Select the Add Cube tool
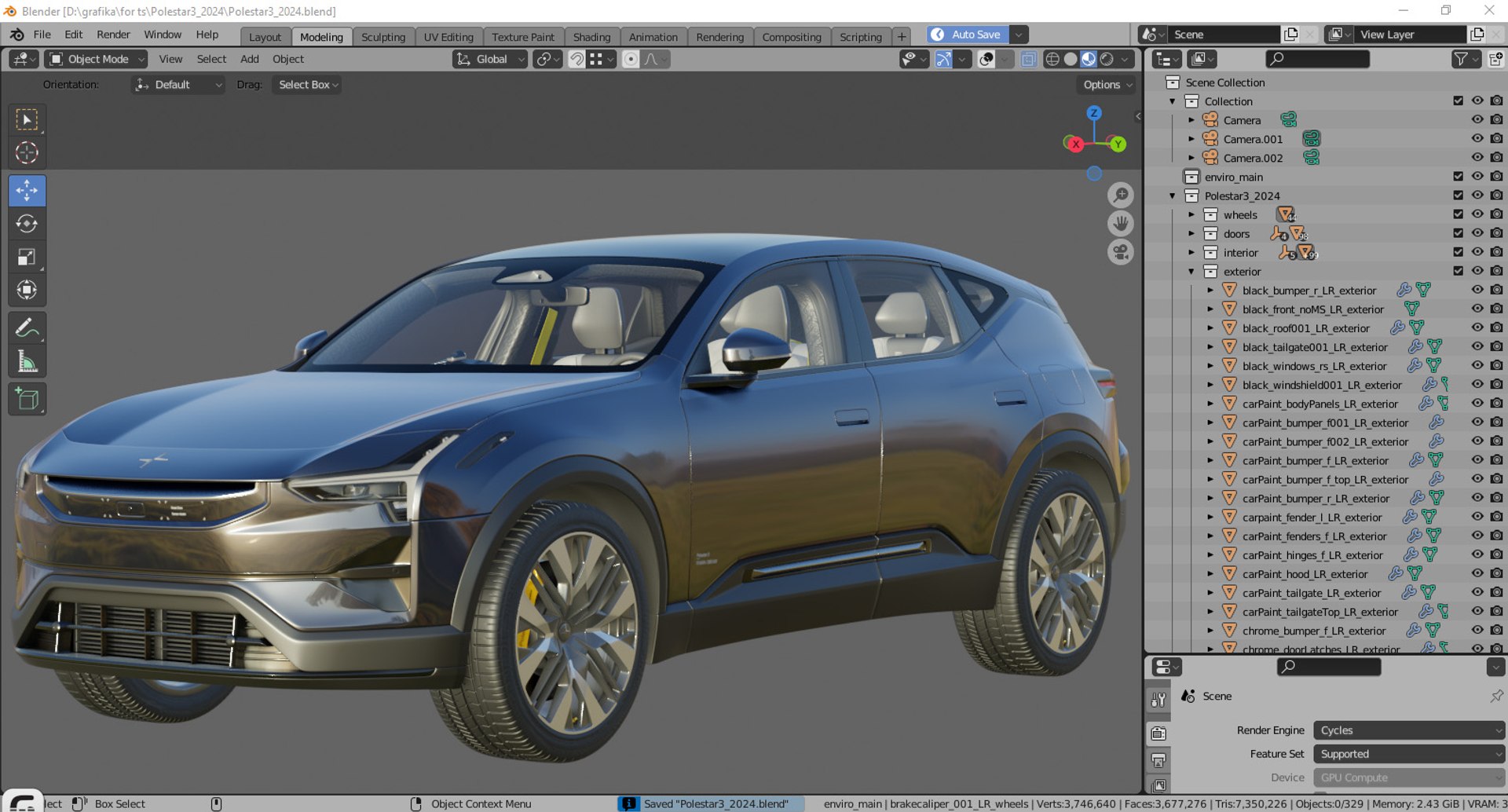 click(27, 399)
